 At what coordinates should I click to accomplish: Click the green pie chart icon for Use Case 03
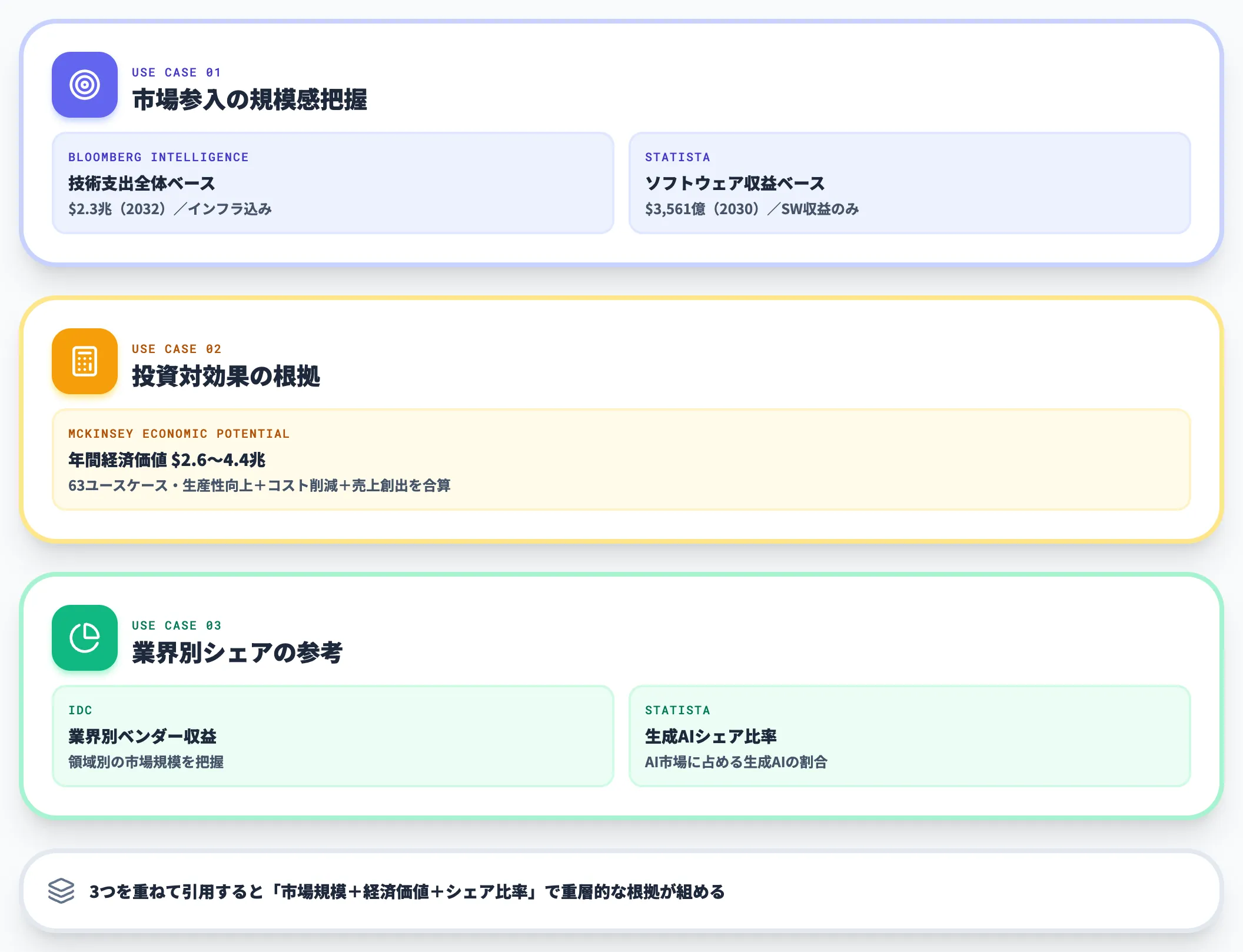pyautogui.click(x=85, y=638)
